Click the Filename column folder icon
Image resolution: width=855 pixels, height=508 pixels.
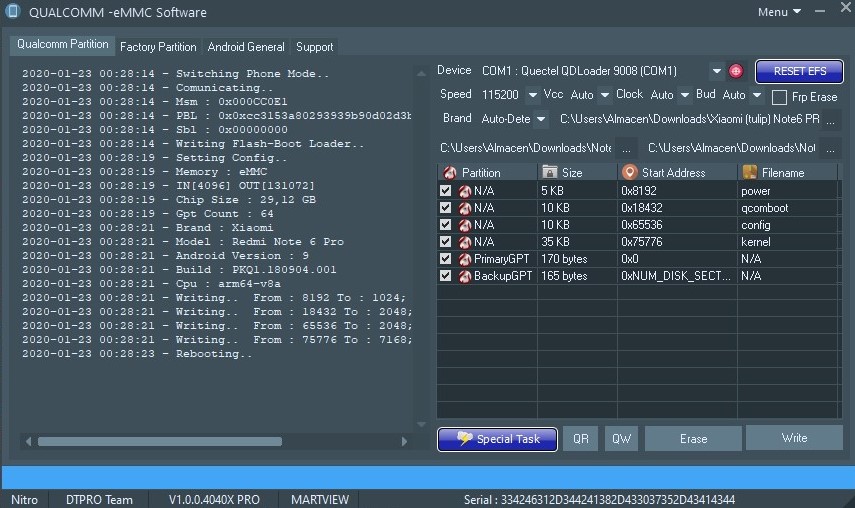point(750,172)
